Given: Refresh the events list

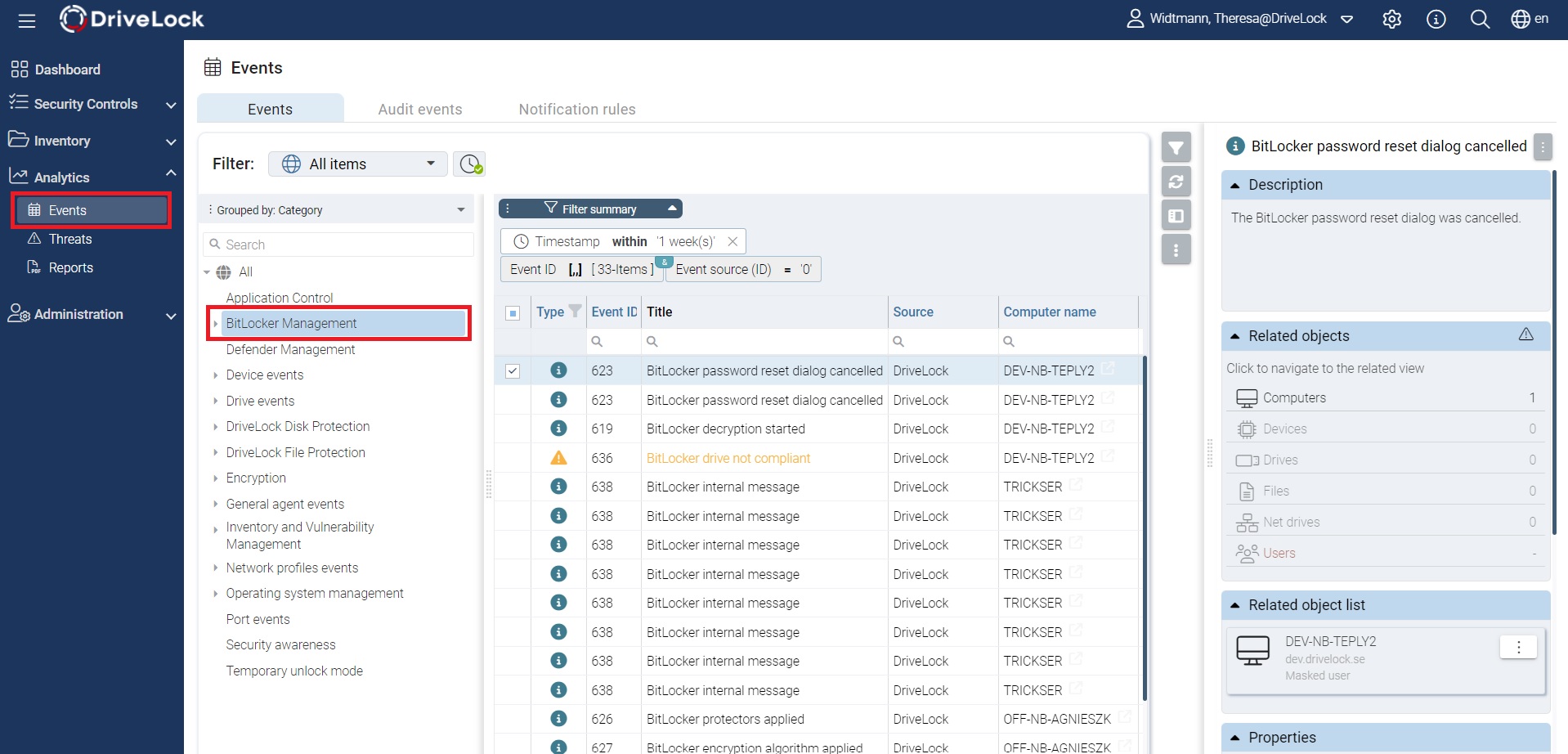Looking at the screenshot, I should click(x=1176, y=182).
